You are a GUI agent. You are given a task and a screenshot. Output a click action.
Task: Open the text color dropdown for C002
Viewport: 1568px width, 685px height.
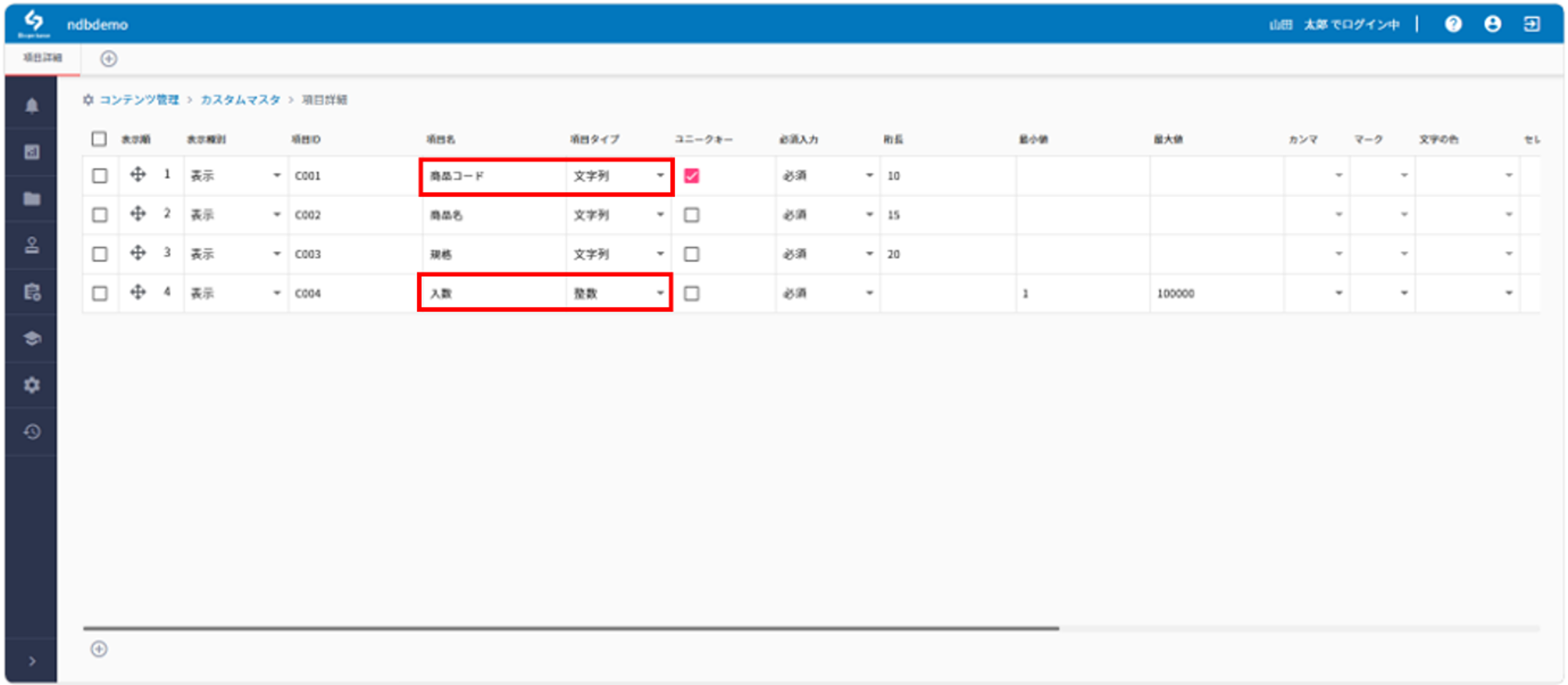point(1467,215)
